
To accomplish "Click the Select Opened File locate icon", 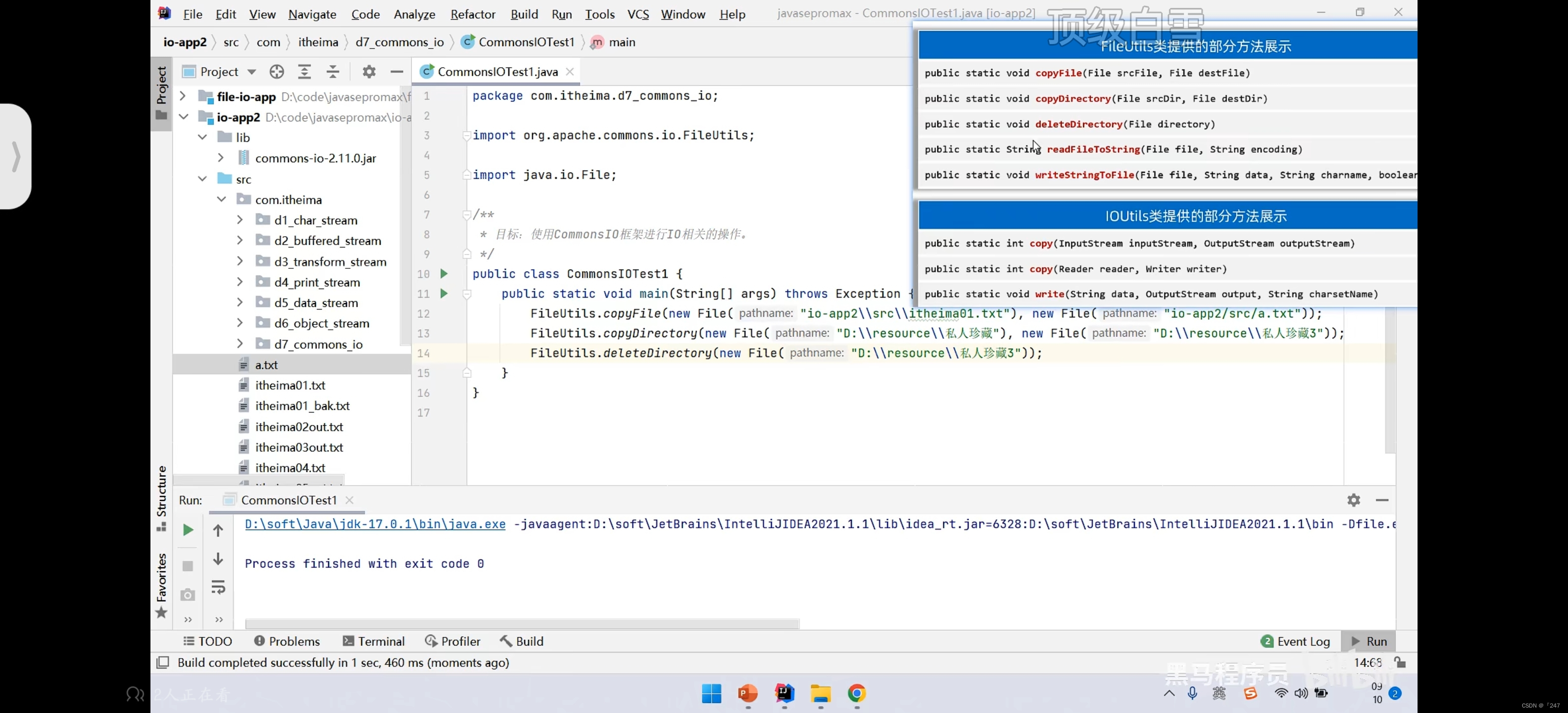I will click(277, 72).
